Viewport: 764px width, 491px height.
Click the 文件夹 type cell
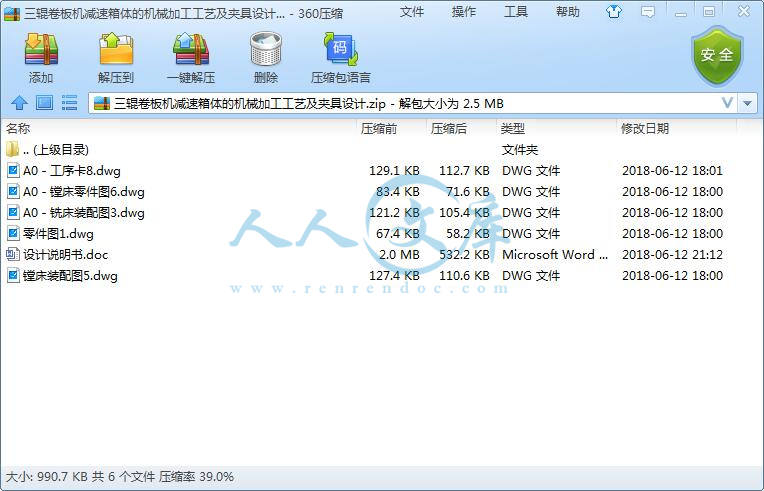(x=520, y=150)
